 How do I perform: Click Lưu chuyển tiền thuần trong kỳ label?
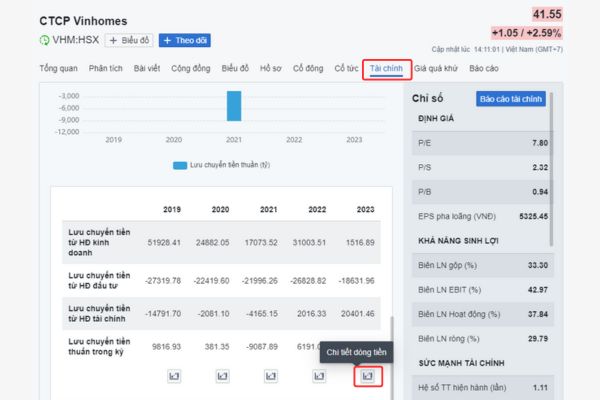(99, 347)
